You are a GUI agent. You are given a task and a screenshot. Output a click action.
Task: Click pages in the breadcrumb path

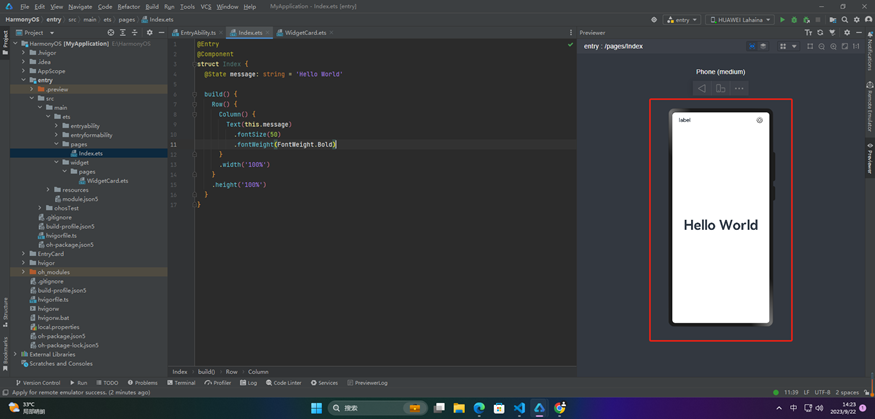click(x=127, y=20)
